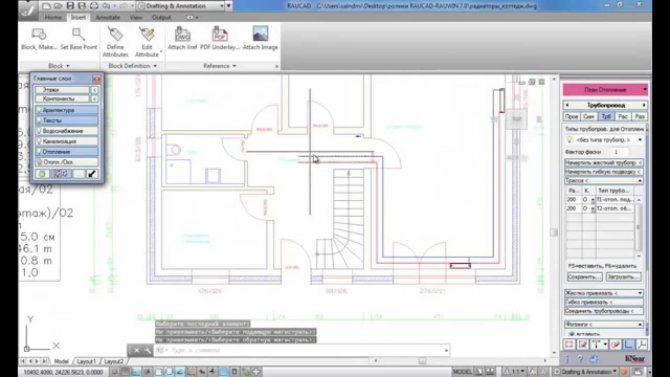670x377 pixels.
Task: Expand the Drafting & Annotation workspace dropdown
Action: 222,6
